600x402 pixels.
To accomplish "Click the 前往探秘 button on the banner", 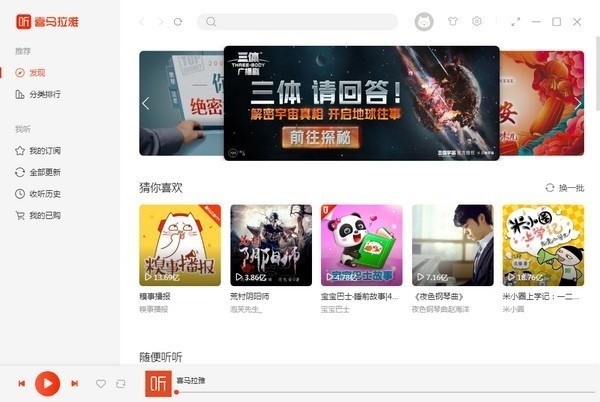I will click(321, 137).
